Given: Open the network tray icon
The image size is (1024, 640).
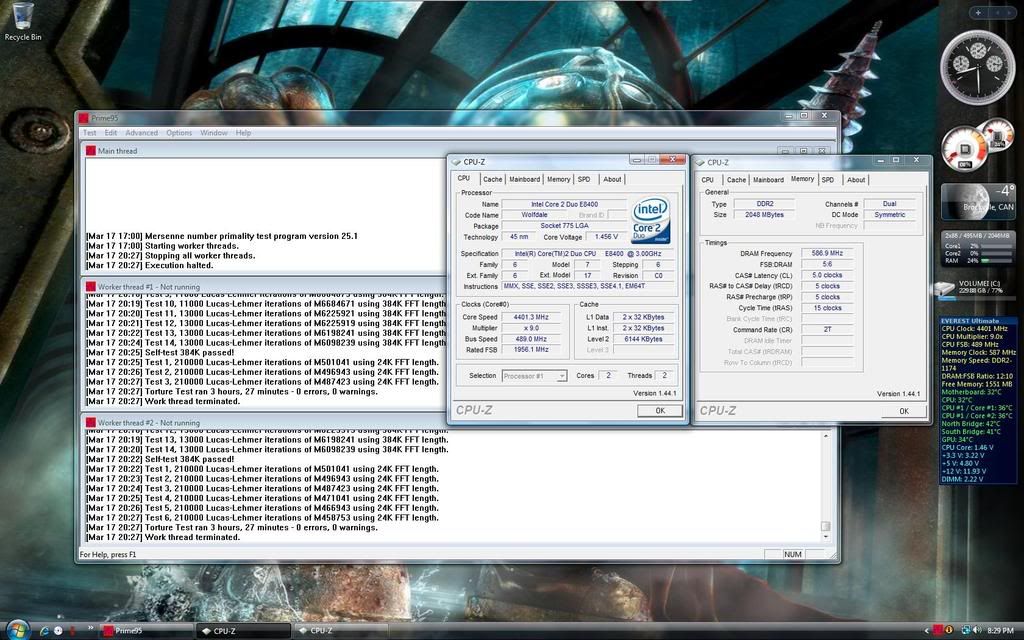Looking at the screenshot, I should 968,631.
